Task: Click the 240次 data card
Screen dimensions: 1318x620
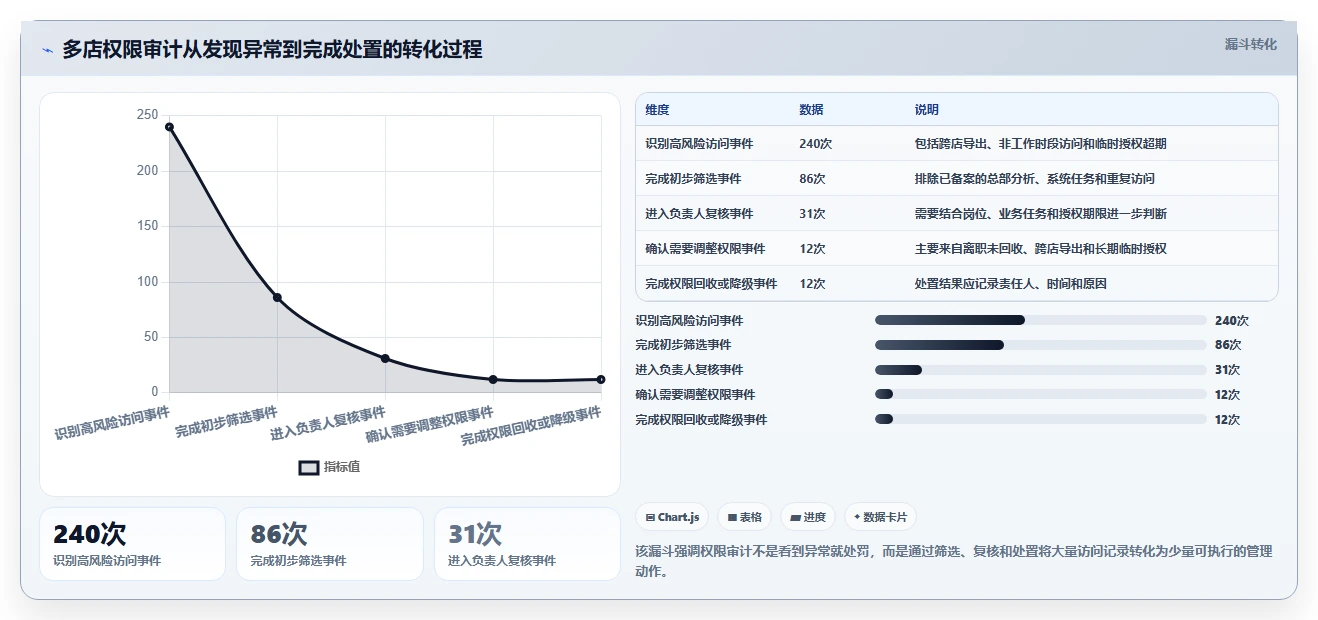Action: [132, 544]
